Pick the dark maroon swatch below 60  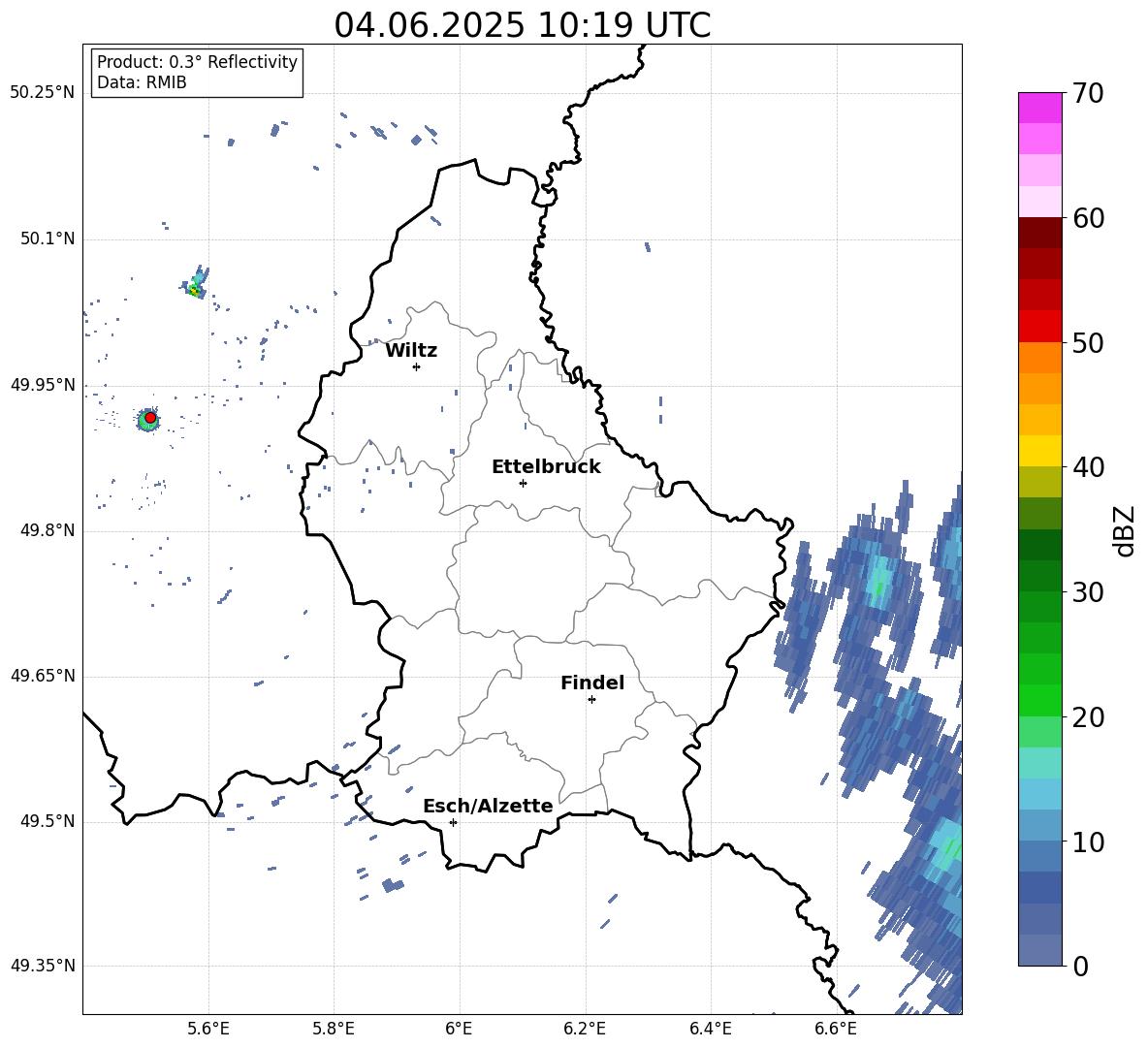[1039, 233]
